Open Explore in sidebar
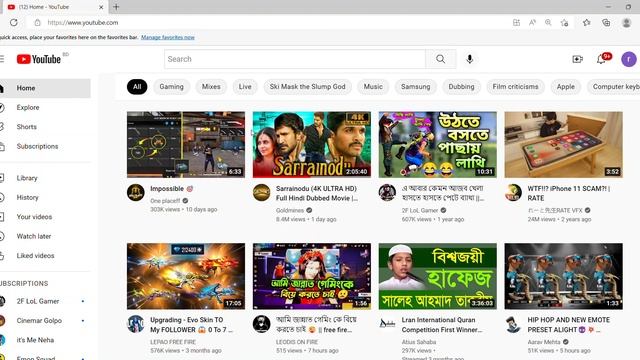Viewport: 640px width, 360px height. (x=45, y=107)
